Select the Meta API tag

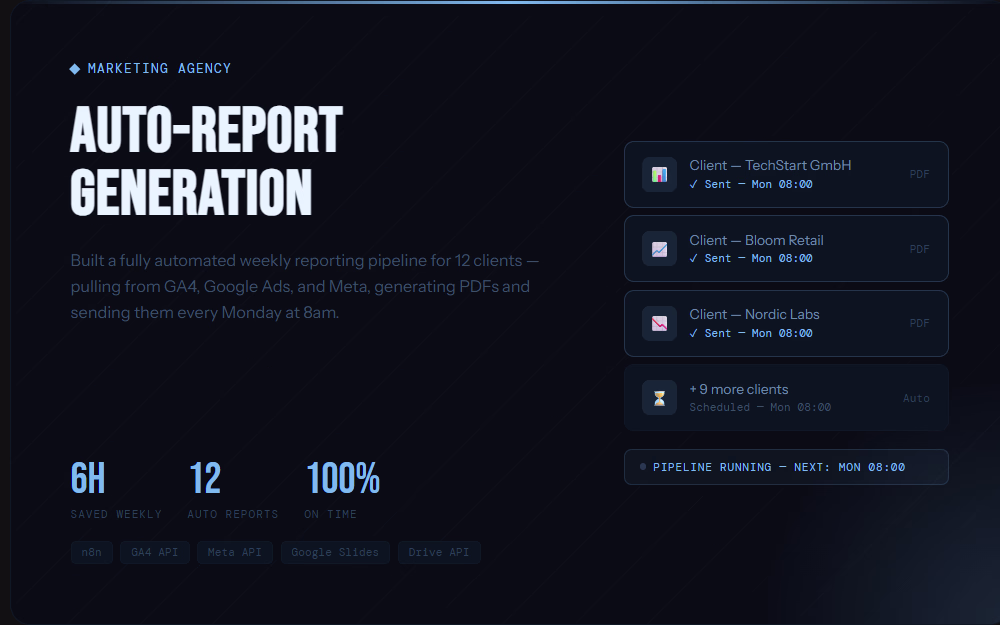pos(235,552)
